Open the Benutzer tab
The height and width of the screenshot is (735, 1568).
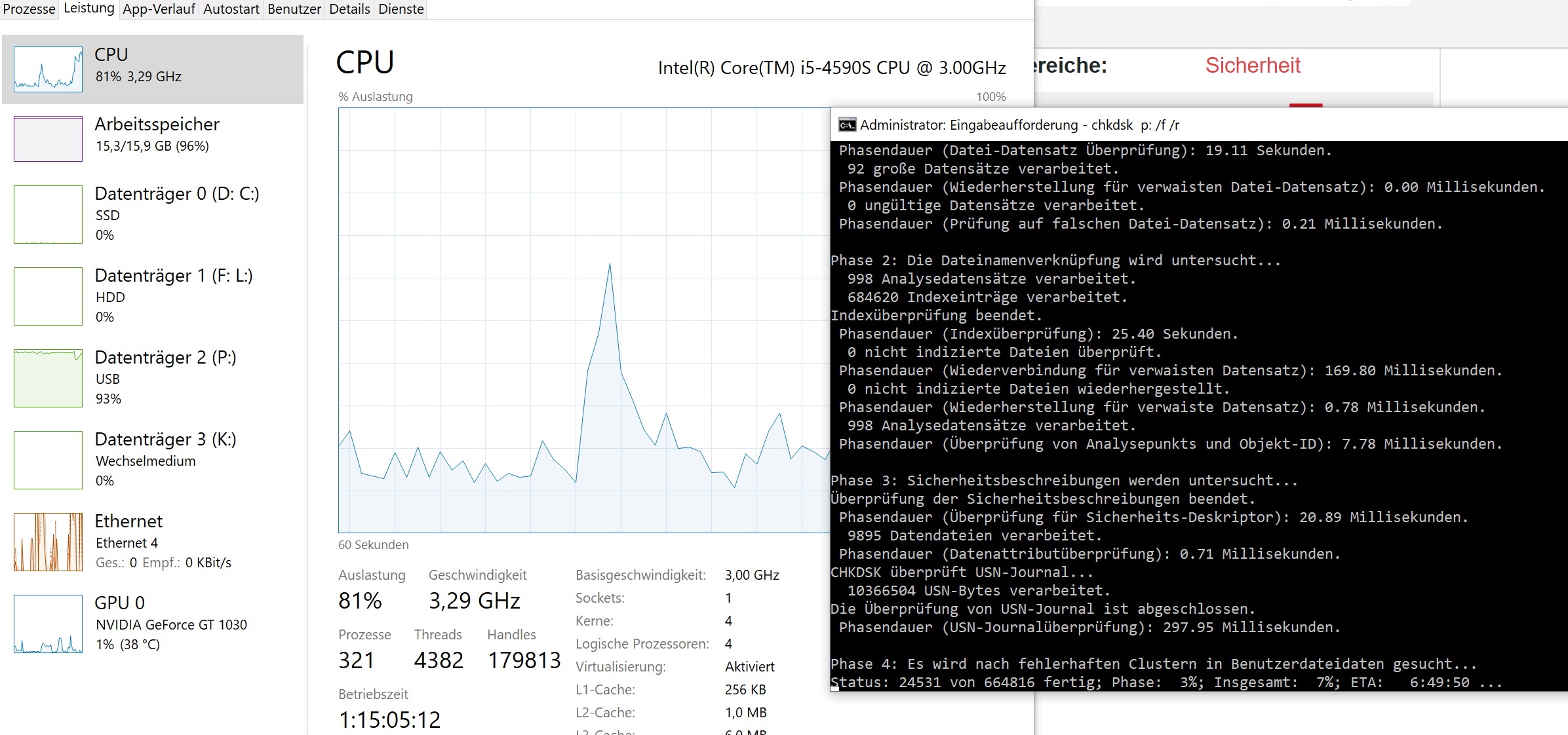pyautogui.click(x=294, y=9)
